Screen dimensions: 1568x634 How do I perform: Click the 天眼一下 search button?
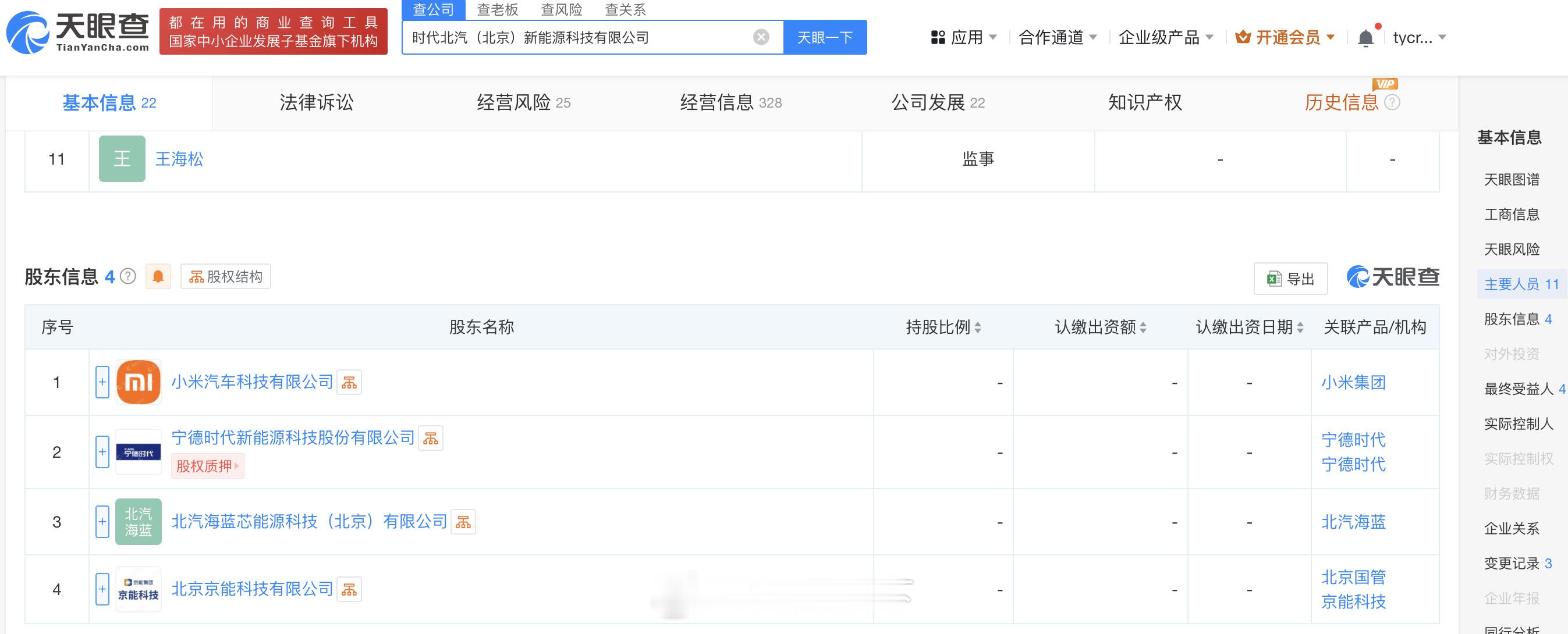[x=825, y=38]
